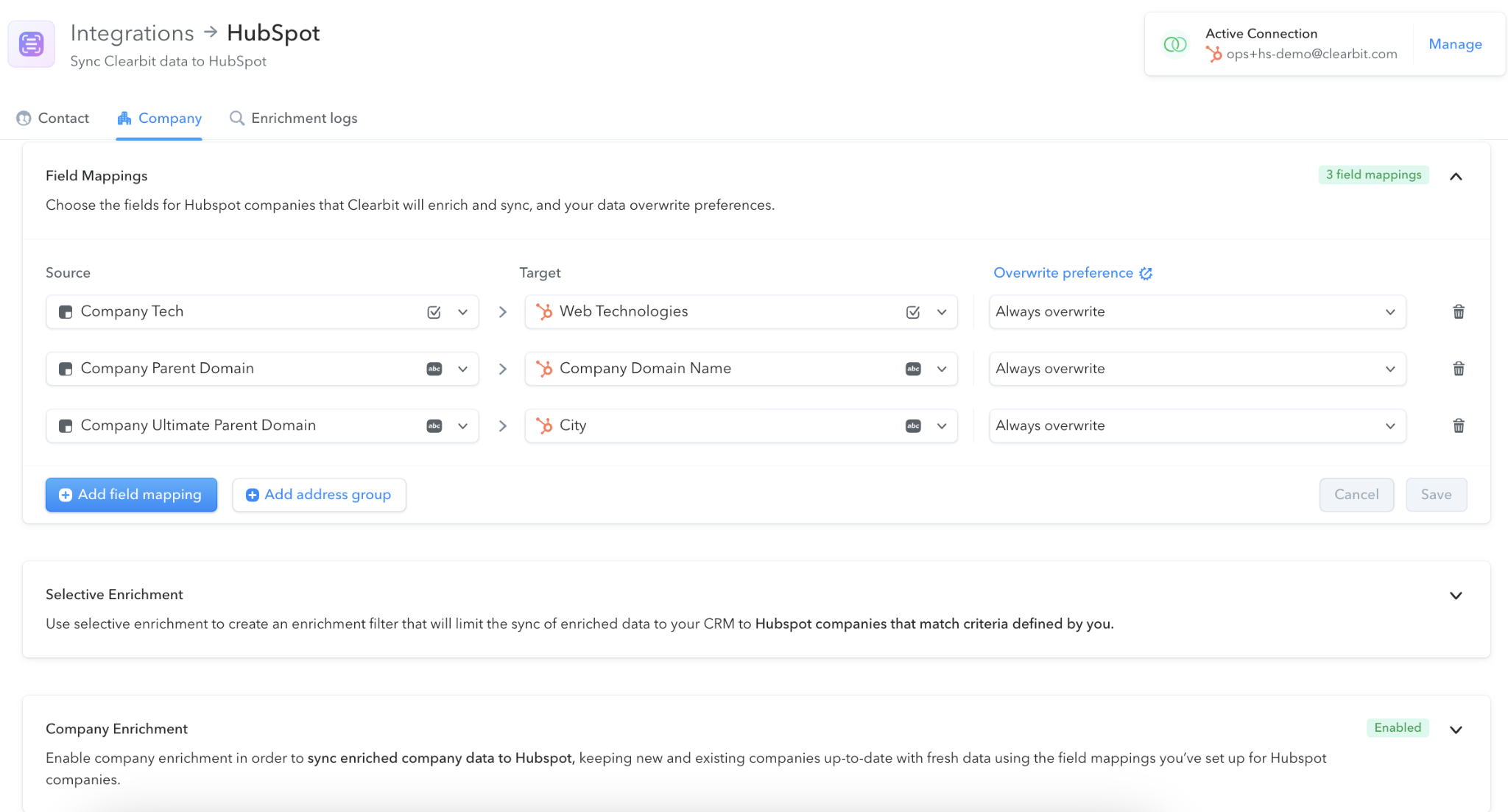The image size is (1508, 812).
Task: Delete the Company Tech field mapping
Action: 1459,311
